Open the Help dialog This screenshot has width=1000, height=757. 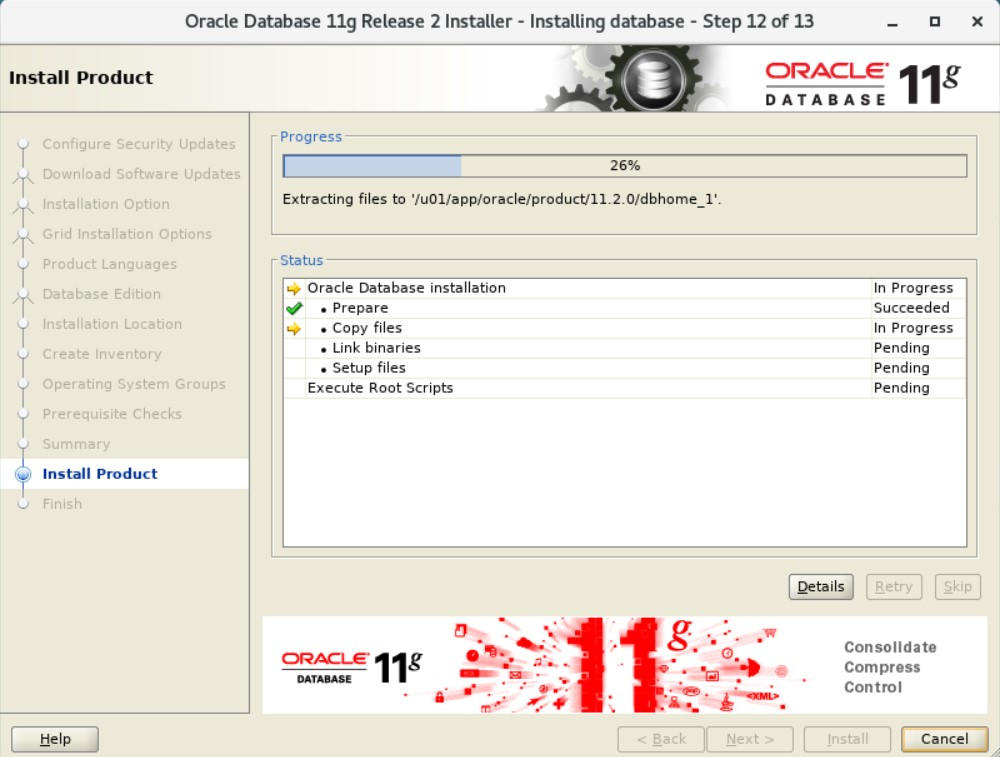pyautogui.click(x=54, y=739)
